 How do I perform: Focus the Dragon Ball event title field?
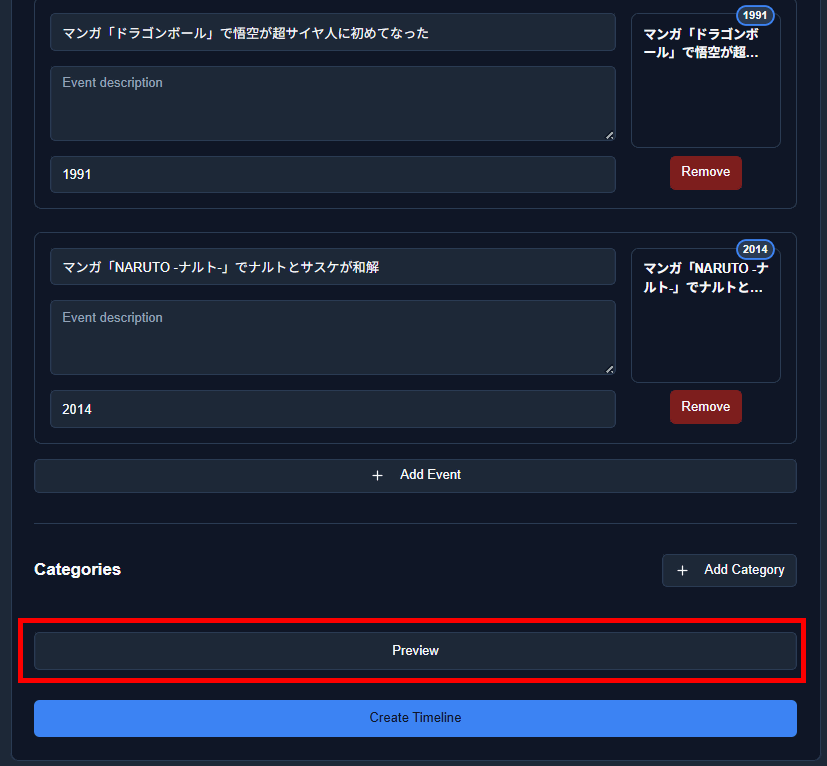coord(333,33)
